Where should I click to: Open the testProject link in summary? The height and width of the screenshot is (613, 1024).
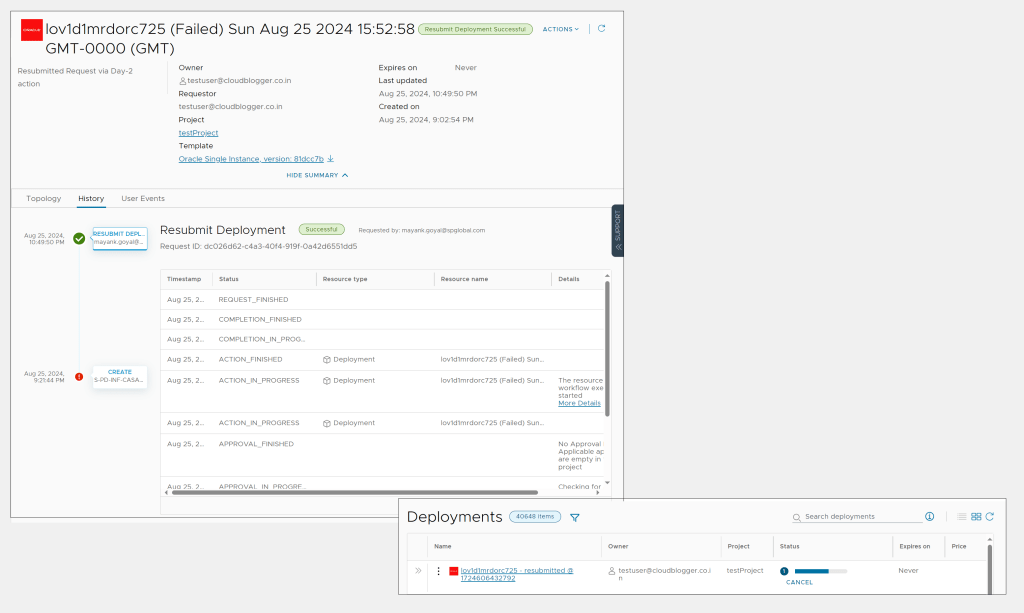pyautogui.click(x=198, y=133)
